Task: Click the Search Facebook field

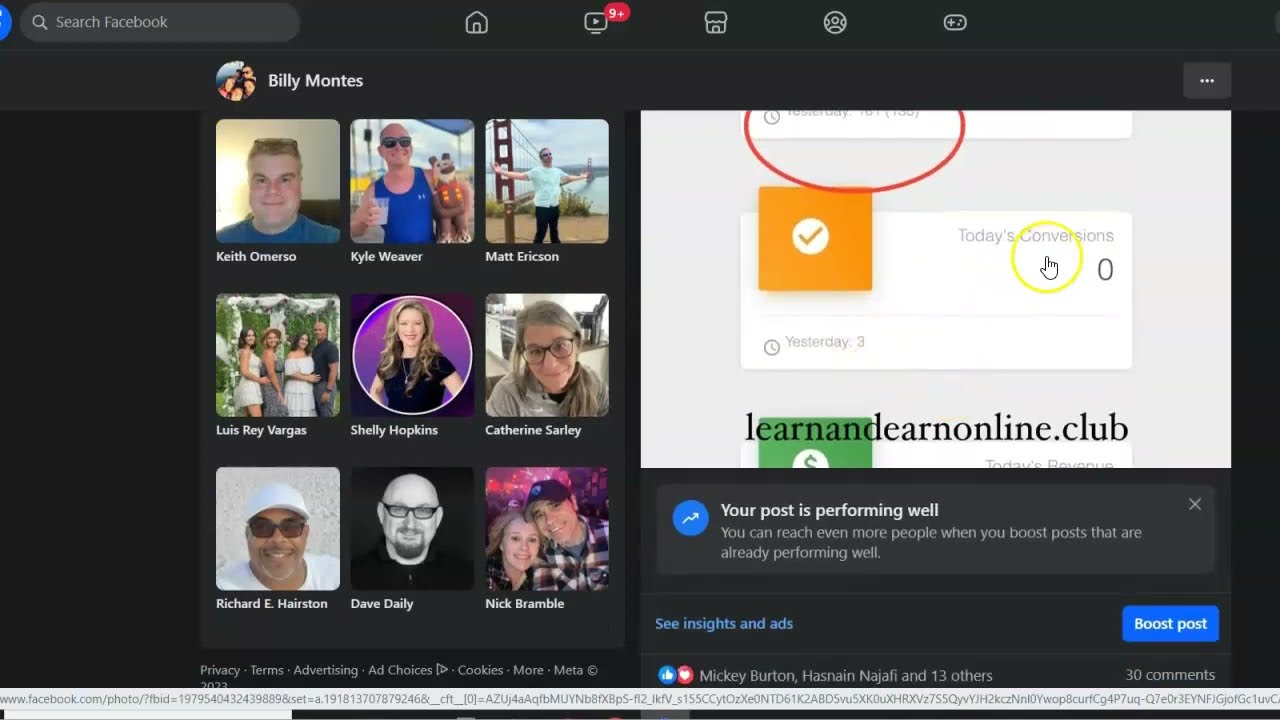Action: coord(160,22)
